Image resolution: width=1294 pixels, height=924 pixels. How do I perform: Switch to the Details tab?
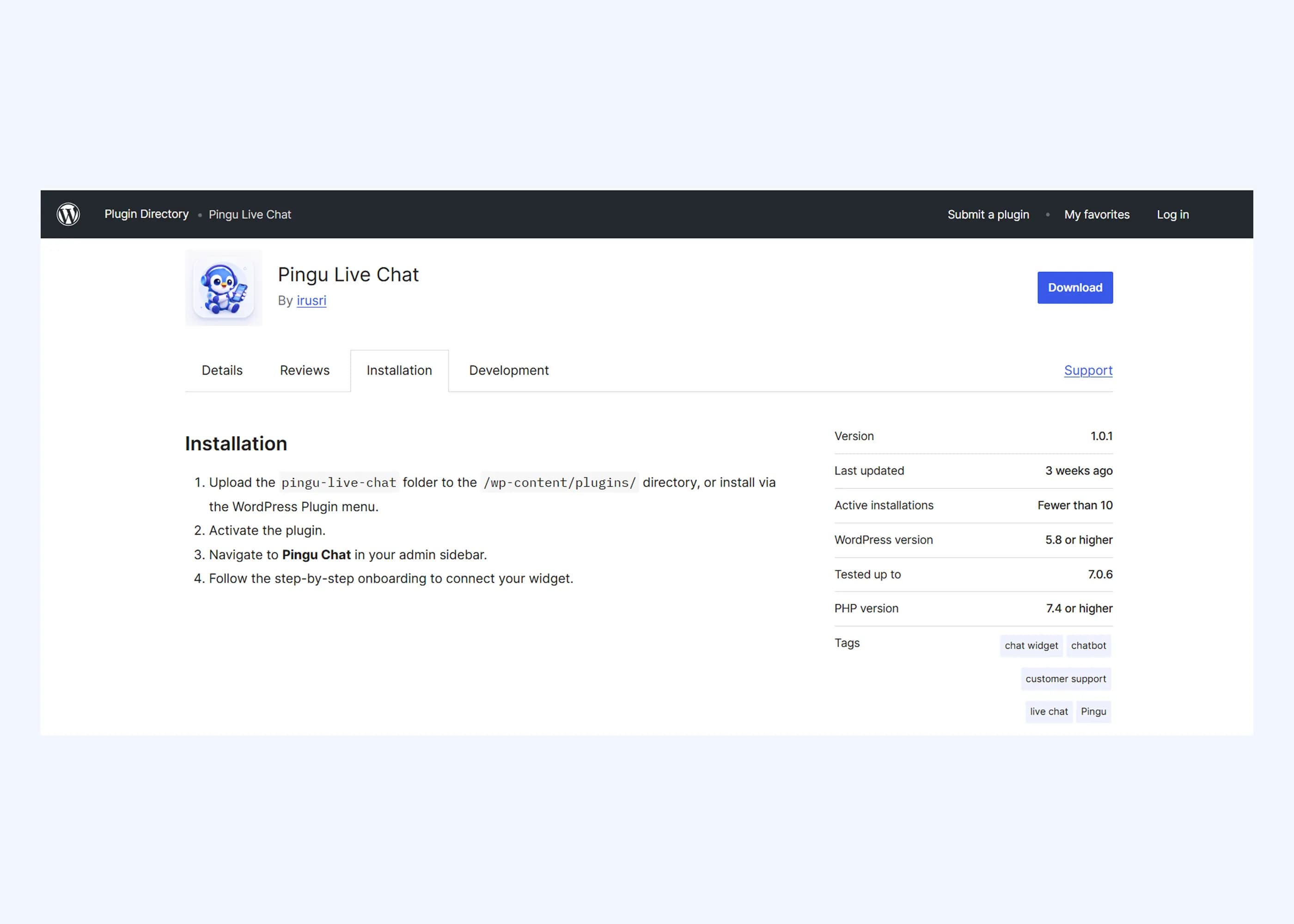[x=222, y=371]
